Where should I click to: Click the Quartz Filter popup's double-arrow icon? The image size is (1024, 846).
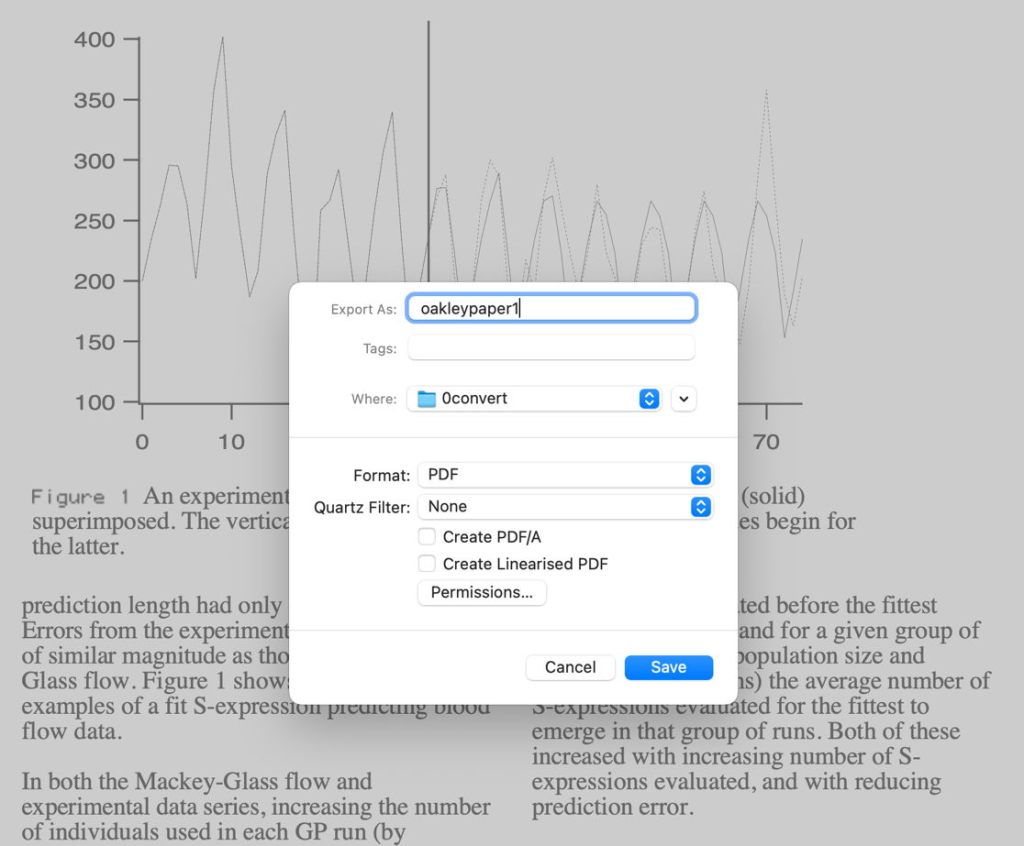700,507
